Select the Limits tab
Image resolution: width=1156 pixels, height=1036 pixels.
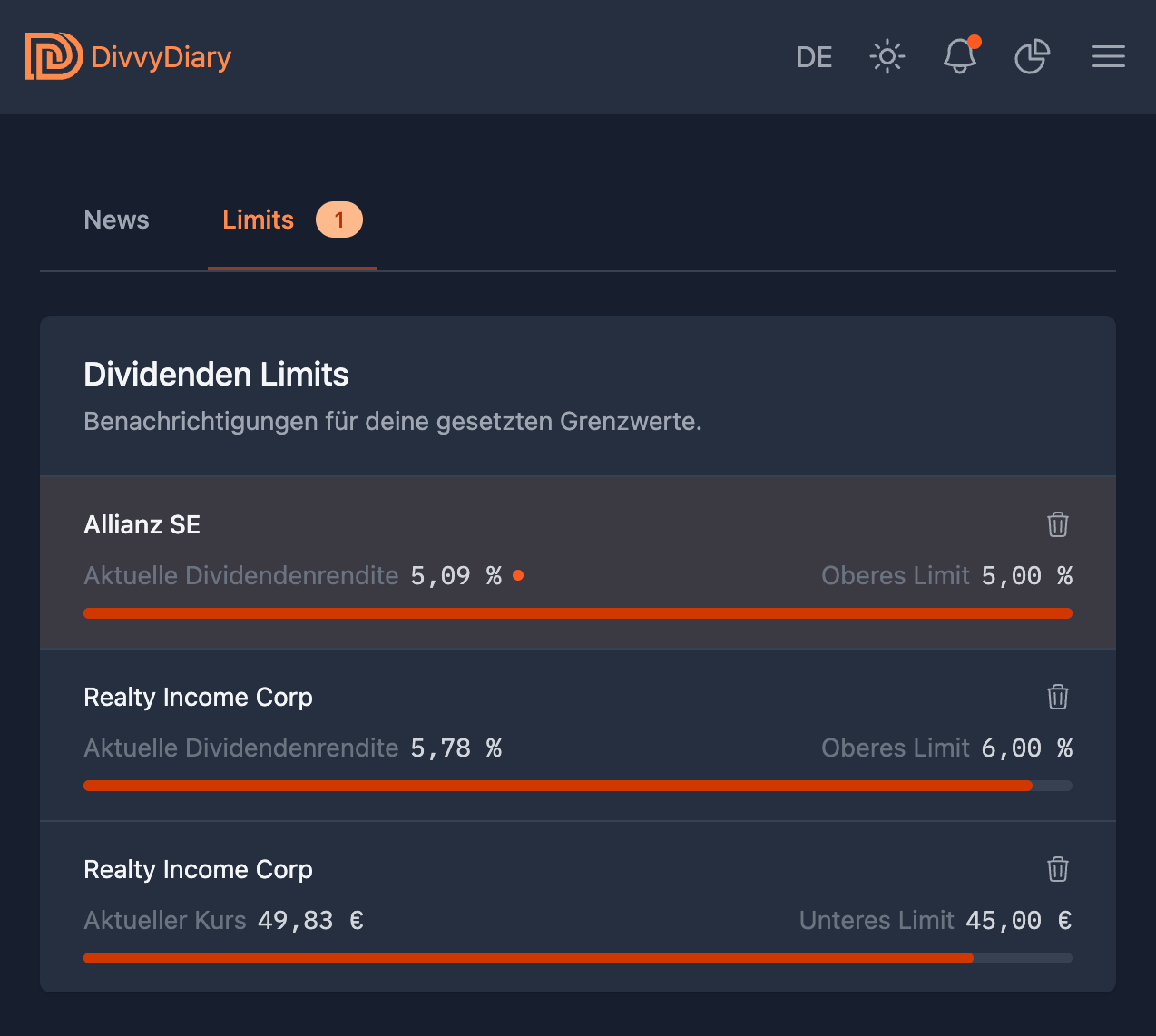coord(258,220)
